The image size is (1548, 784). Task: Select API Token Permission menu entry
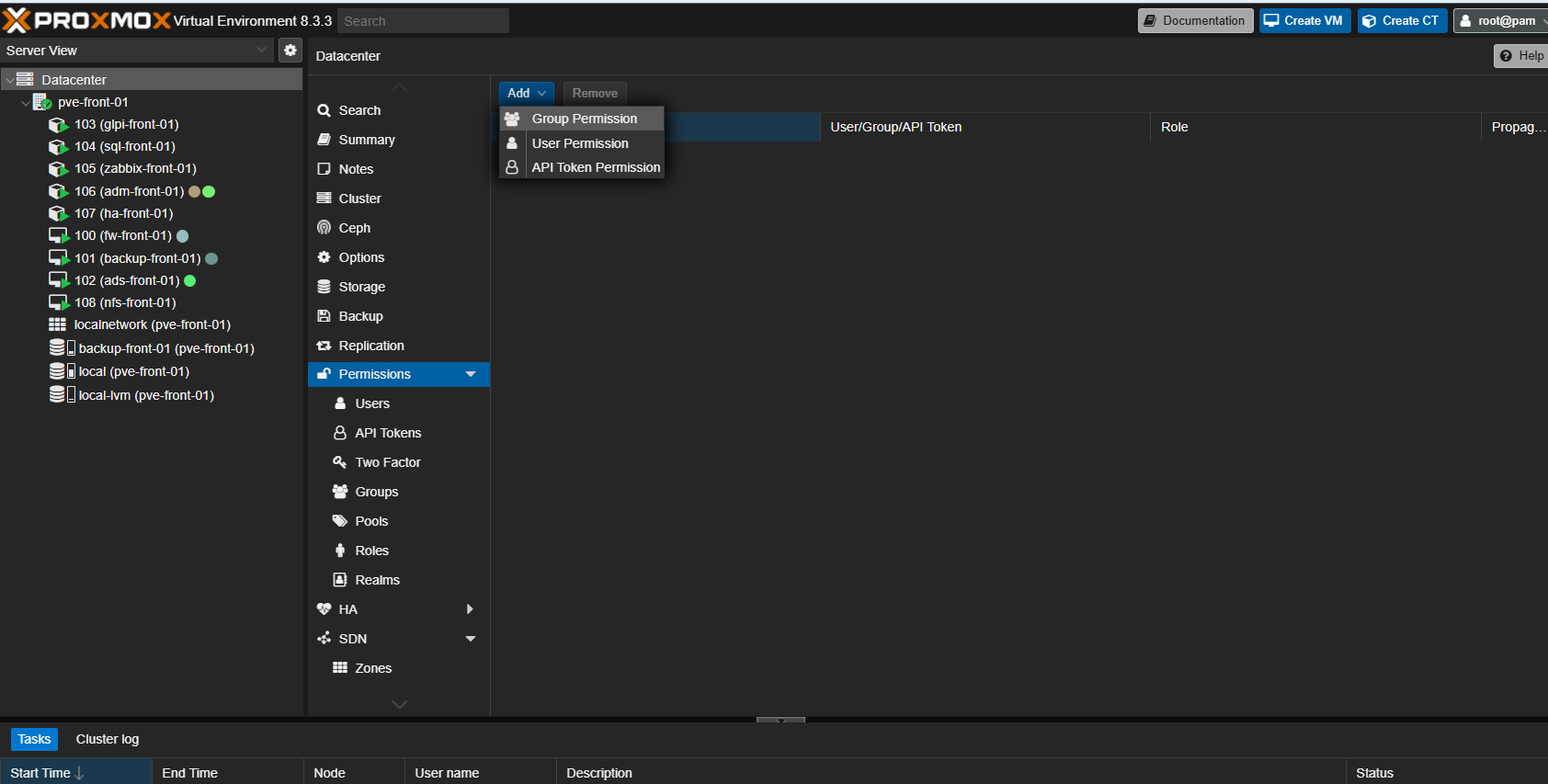pyautogui.click(x=595, y=167)
